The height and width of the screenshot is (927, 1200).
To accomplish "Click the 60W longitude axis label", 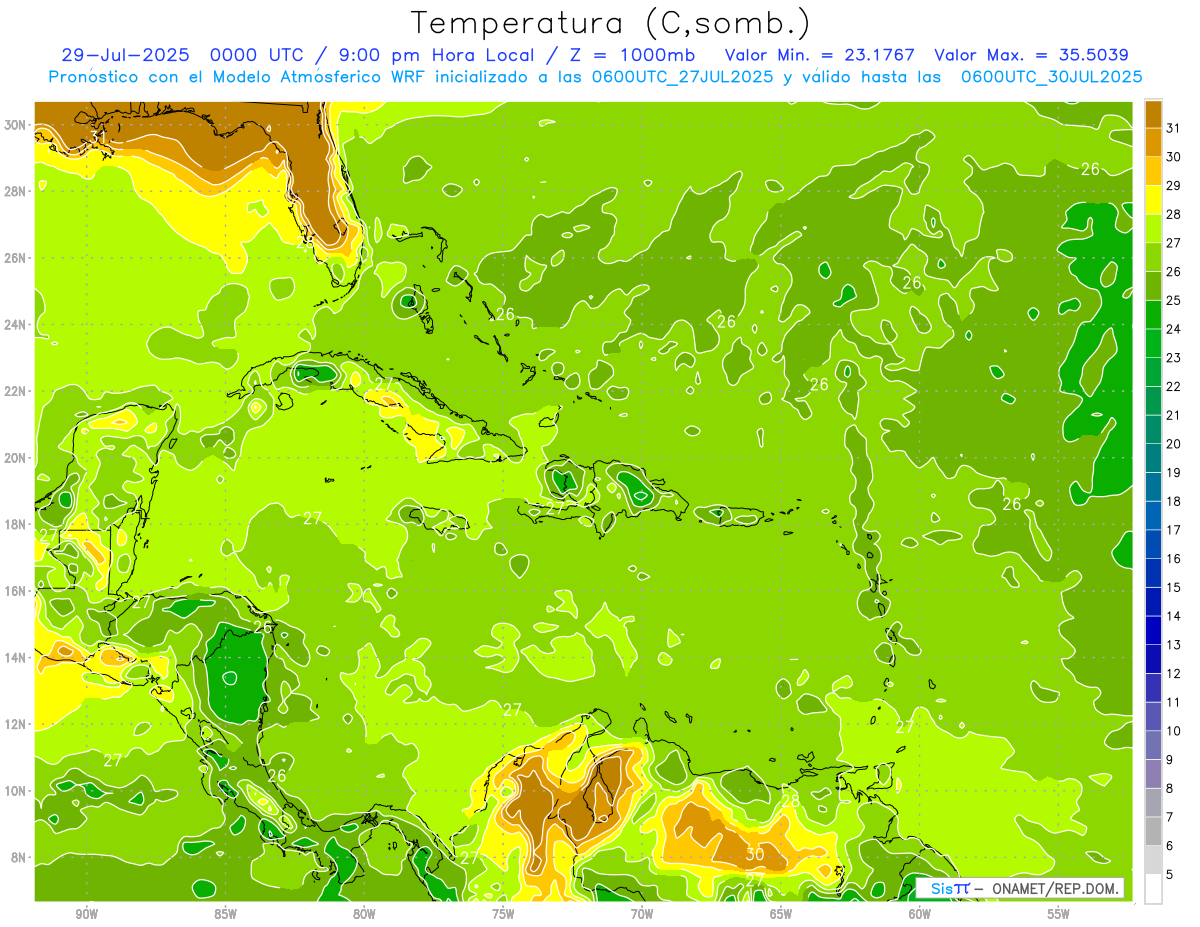I will pyautogui.click(x=920, y=914).
